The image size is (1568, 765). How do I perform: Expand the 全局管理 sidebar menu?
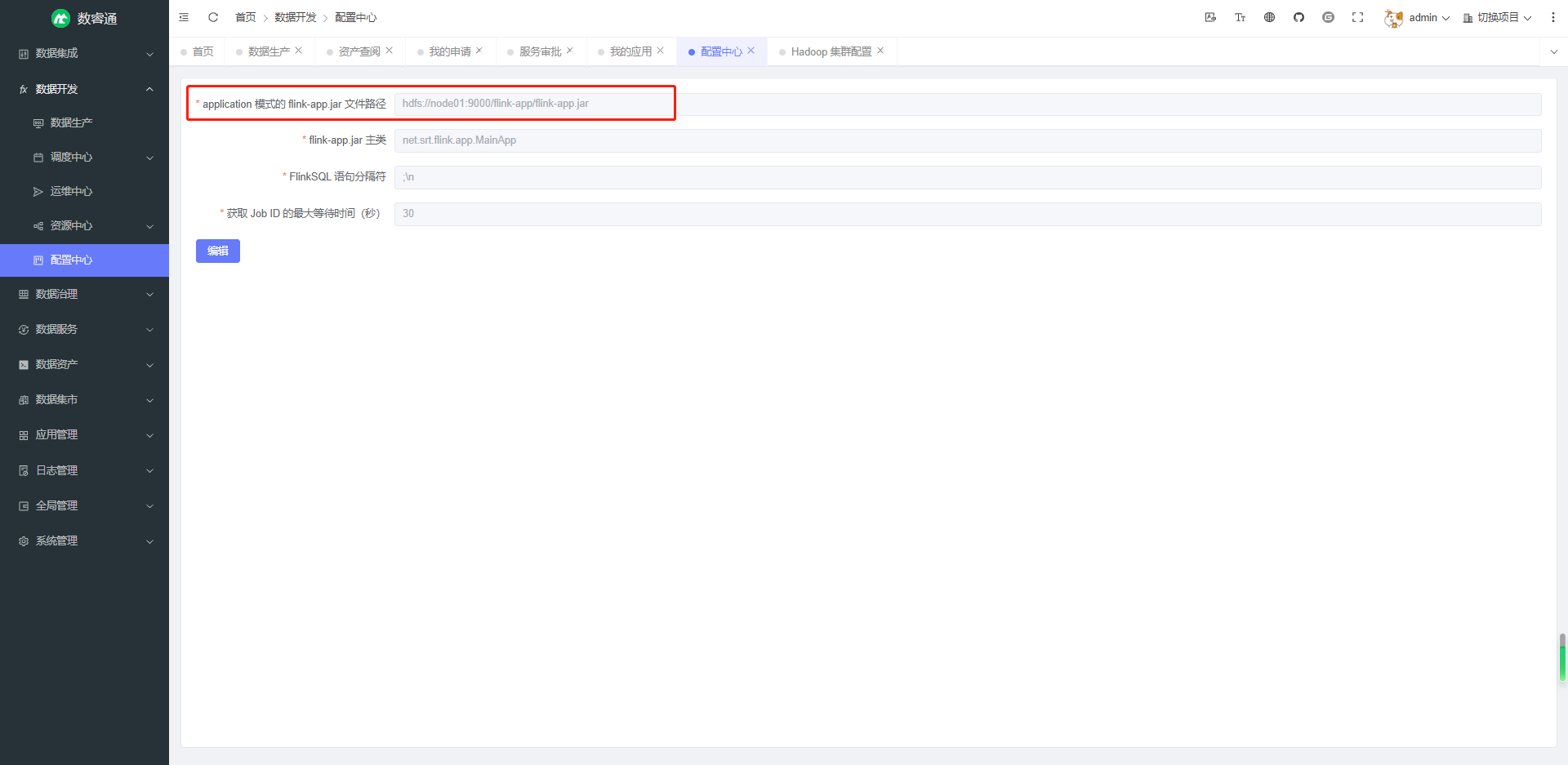84,506
